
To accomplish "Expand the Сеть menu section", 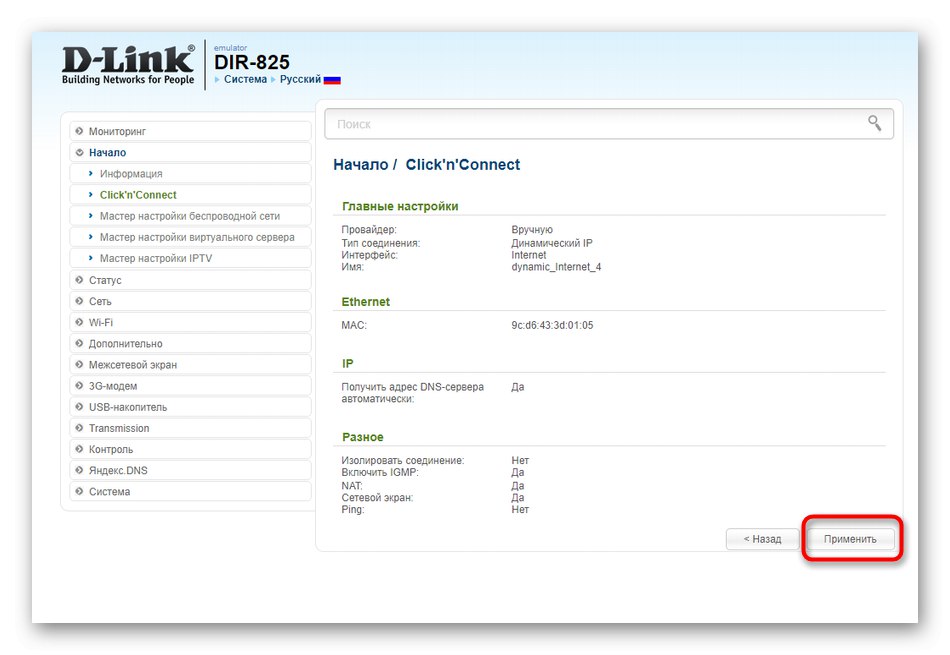I will [x=190, y=302].
